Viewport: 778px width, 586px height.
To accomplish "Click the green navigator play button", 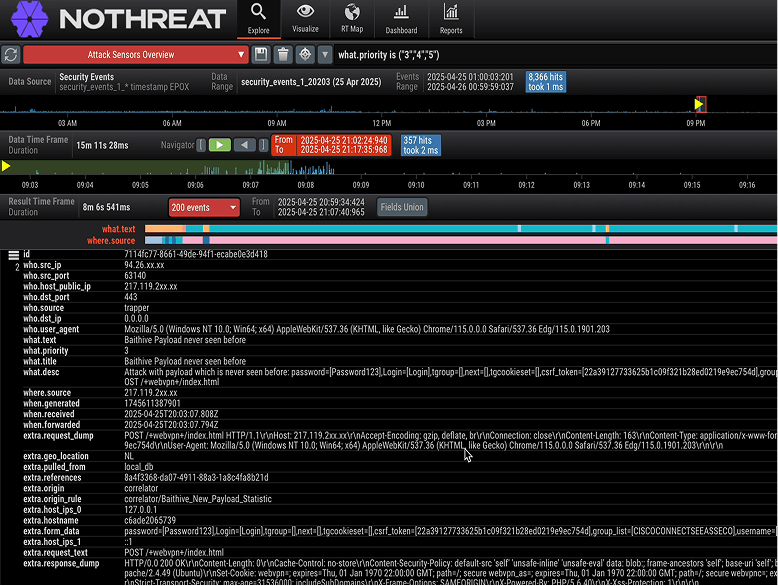I will click(x=219, y=145).
